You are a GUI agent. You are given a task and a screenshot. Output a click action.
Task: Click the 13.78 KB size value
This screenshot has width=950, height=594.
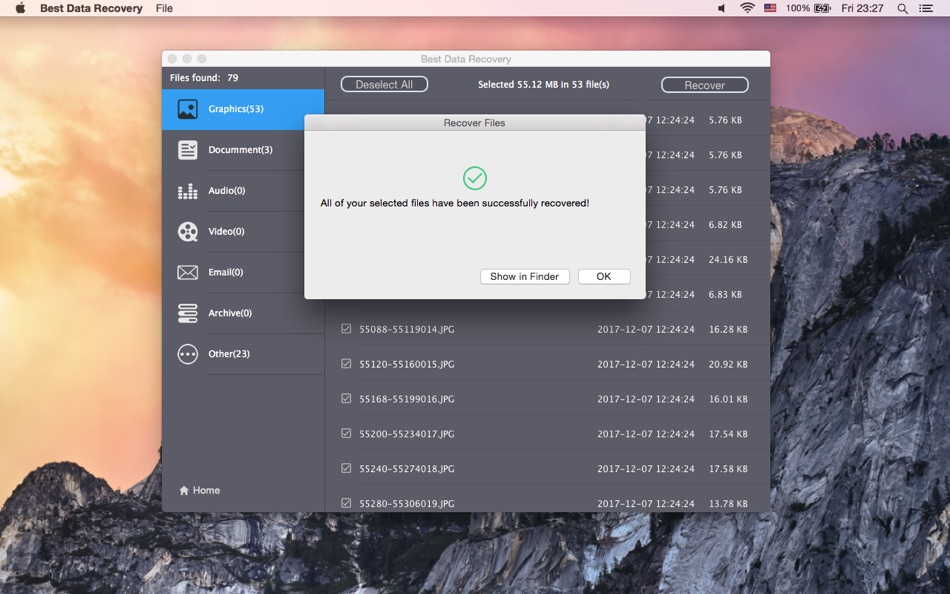click(728, 504)
